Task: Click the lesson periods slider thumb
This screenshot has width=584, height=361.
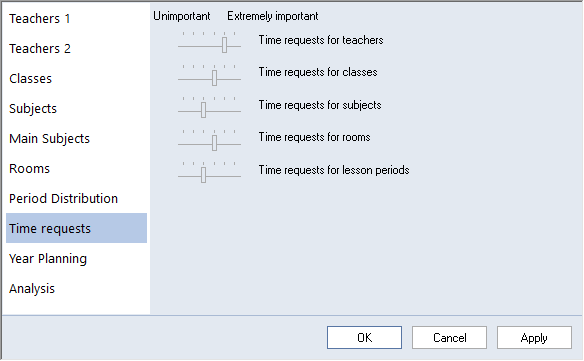Action: (203, 175)
